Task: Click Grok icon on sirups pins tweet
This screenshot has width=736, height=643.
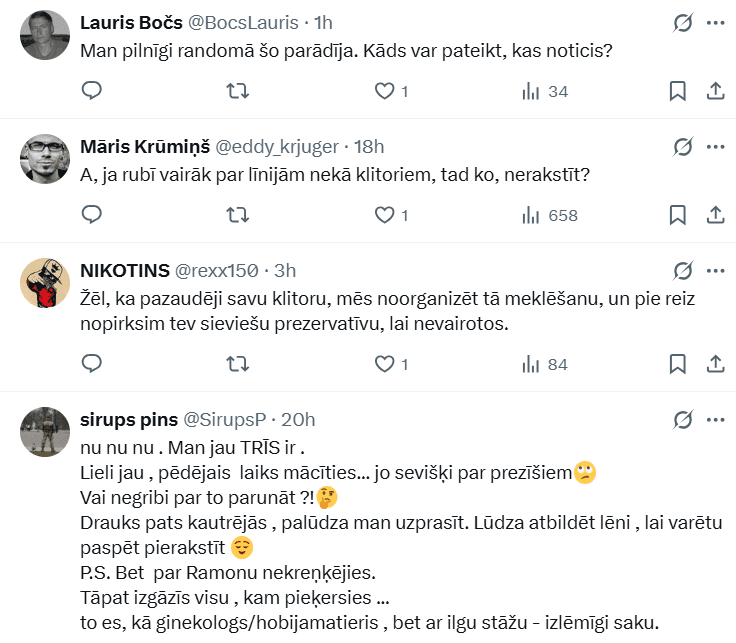Action: coord(683,419)
